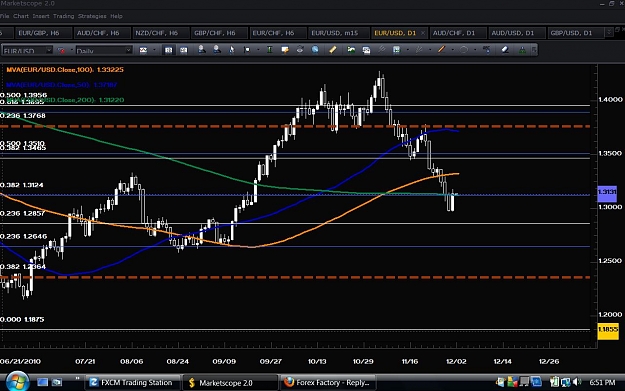
Task: Click the first person-with-chart icon in toolbar
Action: pos(202,49)
